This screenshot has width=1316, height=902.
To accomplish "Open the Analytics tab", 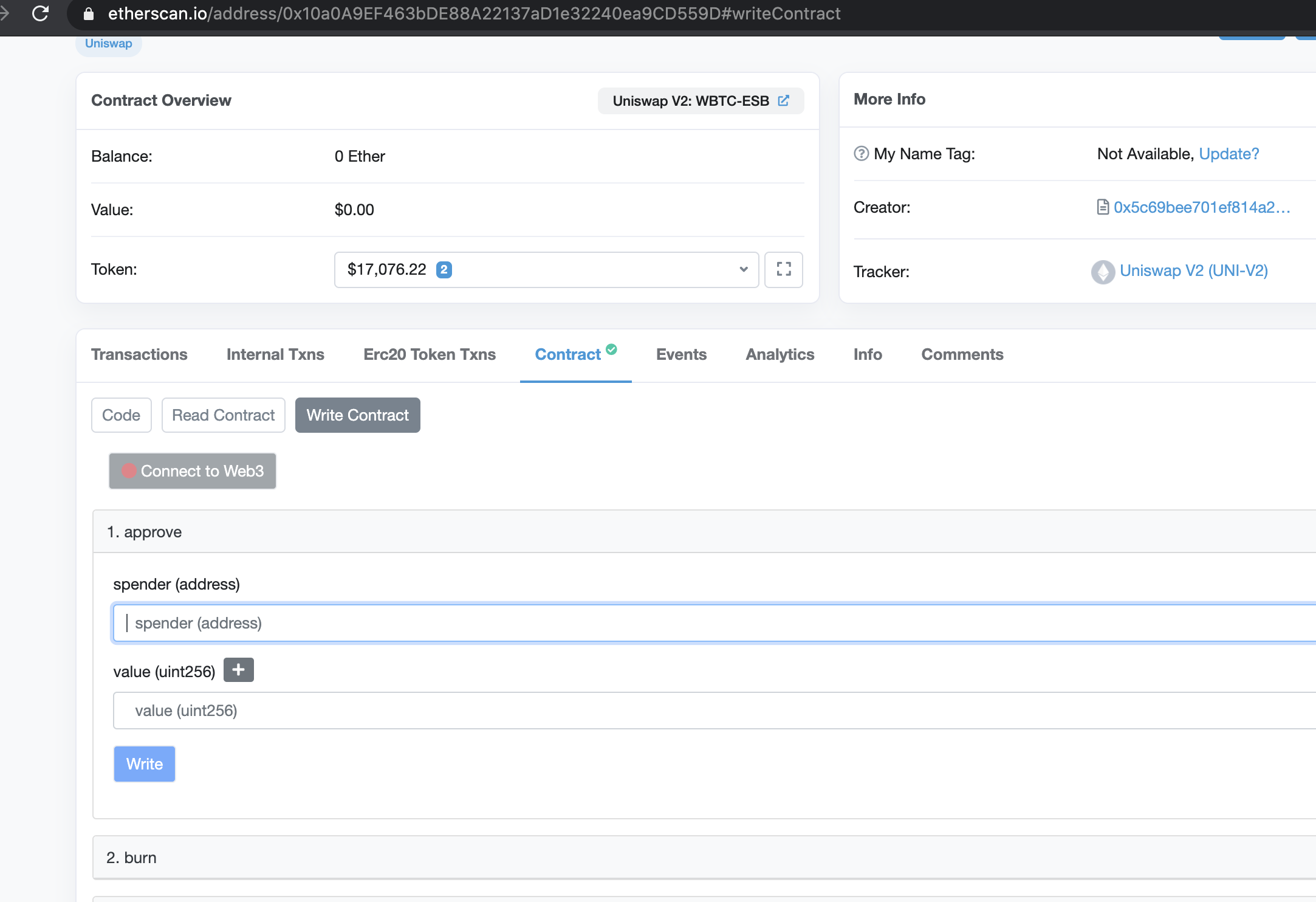I will coord(780,354).
